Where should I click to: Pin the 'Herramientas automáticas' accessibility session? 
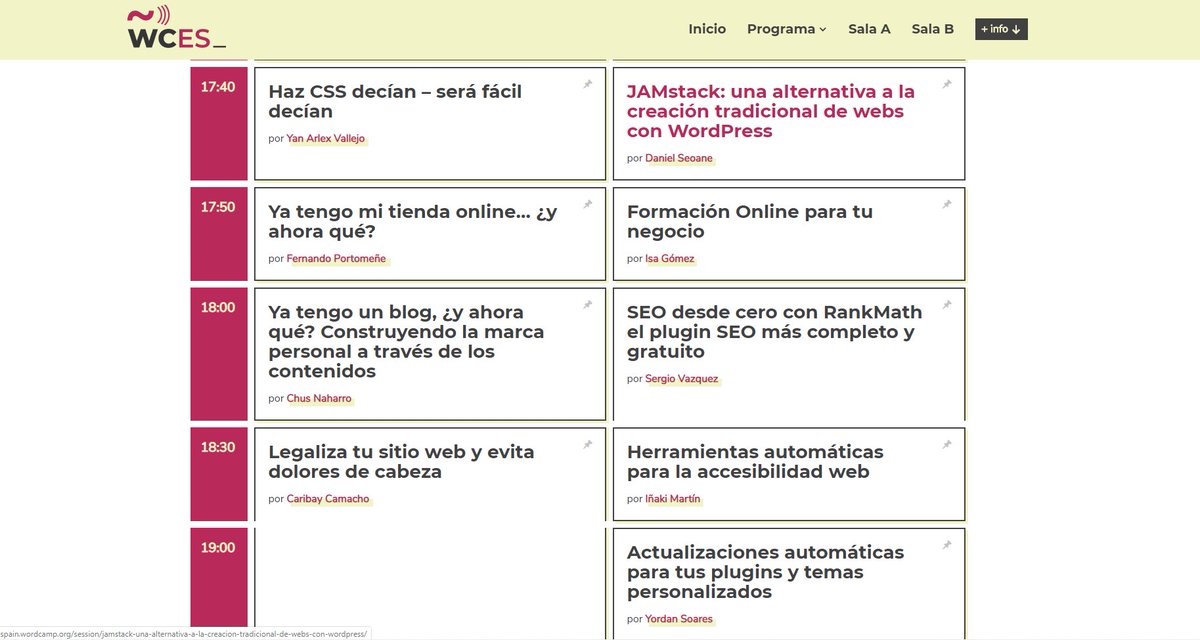[947, 445]
